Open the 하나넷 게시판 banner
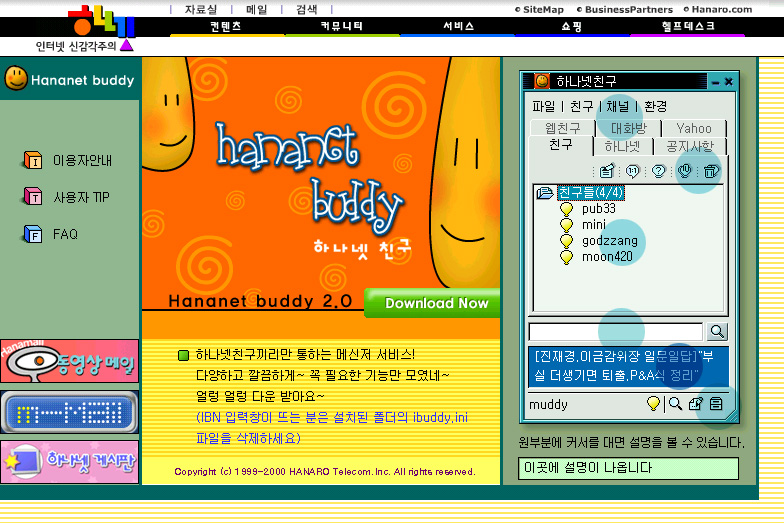 point(70,462)
